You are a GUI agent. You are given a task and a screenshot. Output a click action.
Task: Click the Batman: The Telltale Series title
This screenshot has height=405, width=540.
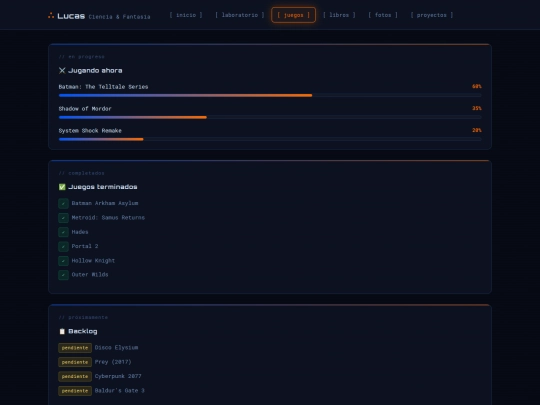pyautogui.click(x=103, y=87)
